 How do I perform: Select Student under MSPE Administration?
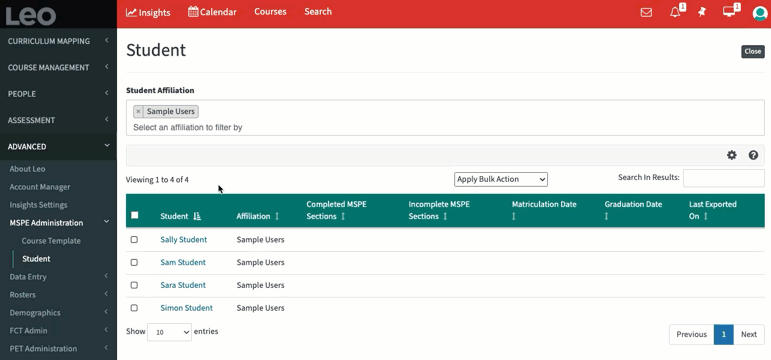pos(36,259)
